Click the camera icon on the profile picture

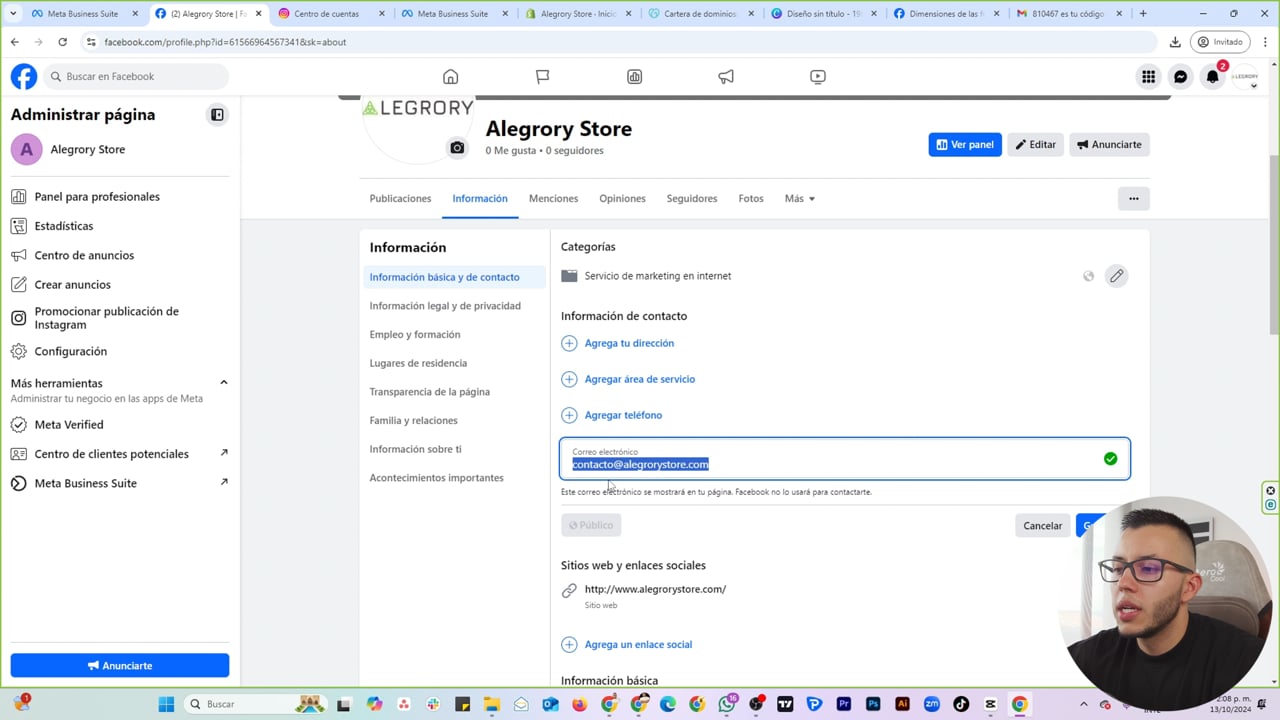[457, 147]
